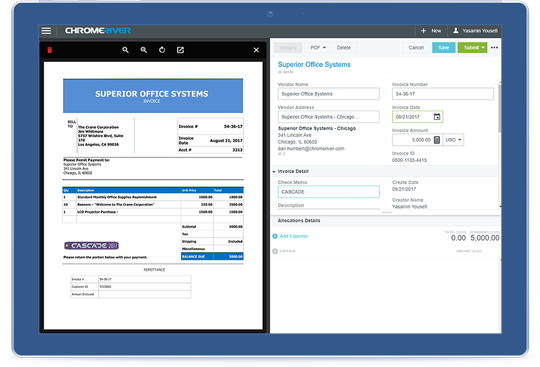Click the greyed Images button
The height and width of the screenshot is (367, 540).
(x=288, y=48)
